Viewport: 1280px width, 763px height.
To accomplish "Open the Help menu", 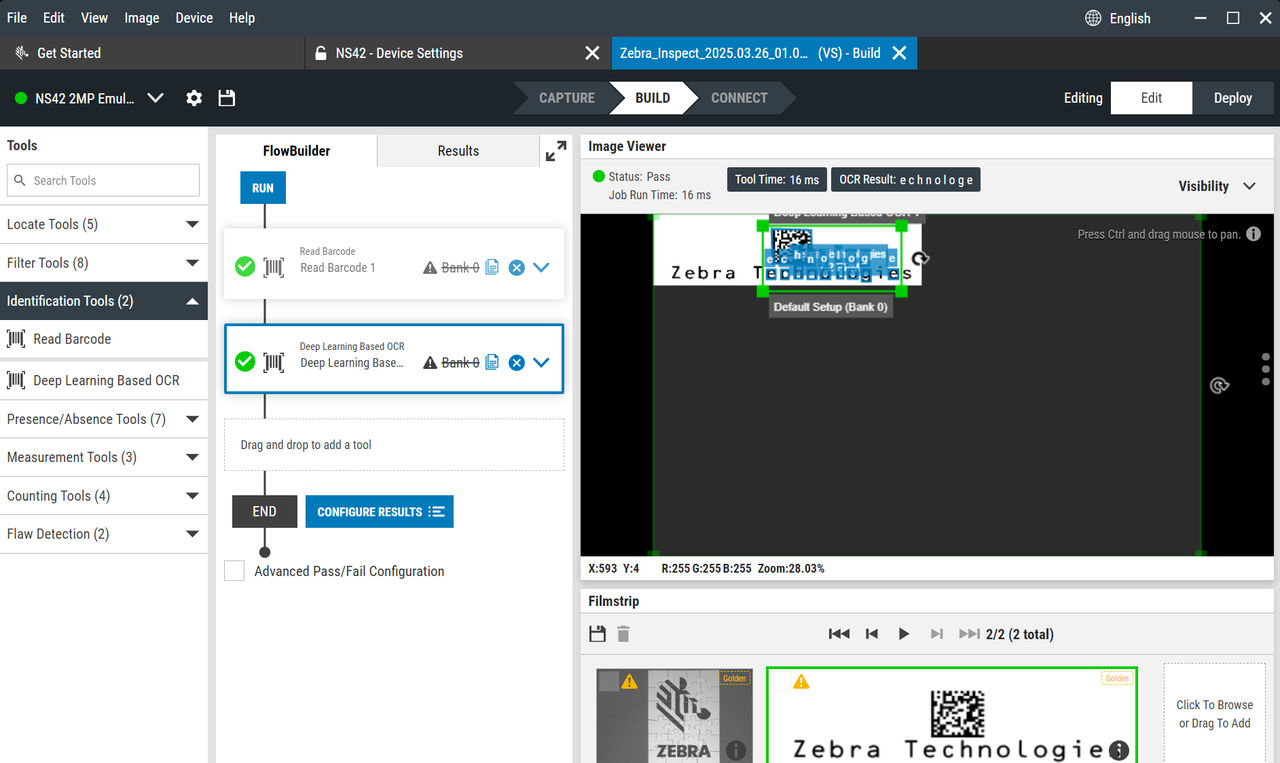I will (x=242, y=18).
